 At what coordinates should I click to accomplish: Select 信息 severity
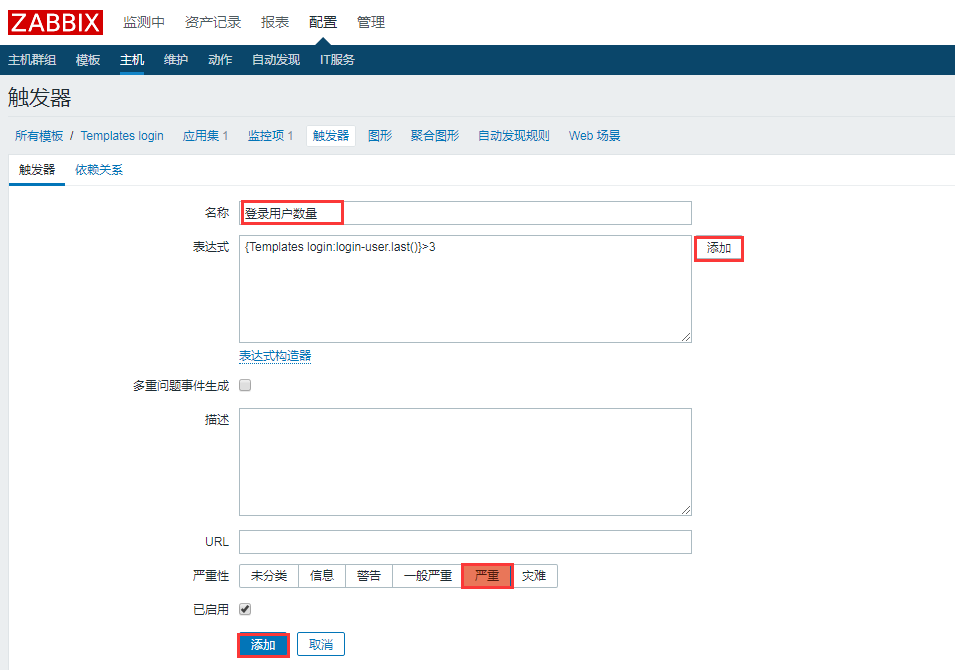tap(322, 576)
